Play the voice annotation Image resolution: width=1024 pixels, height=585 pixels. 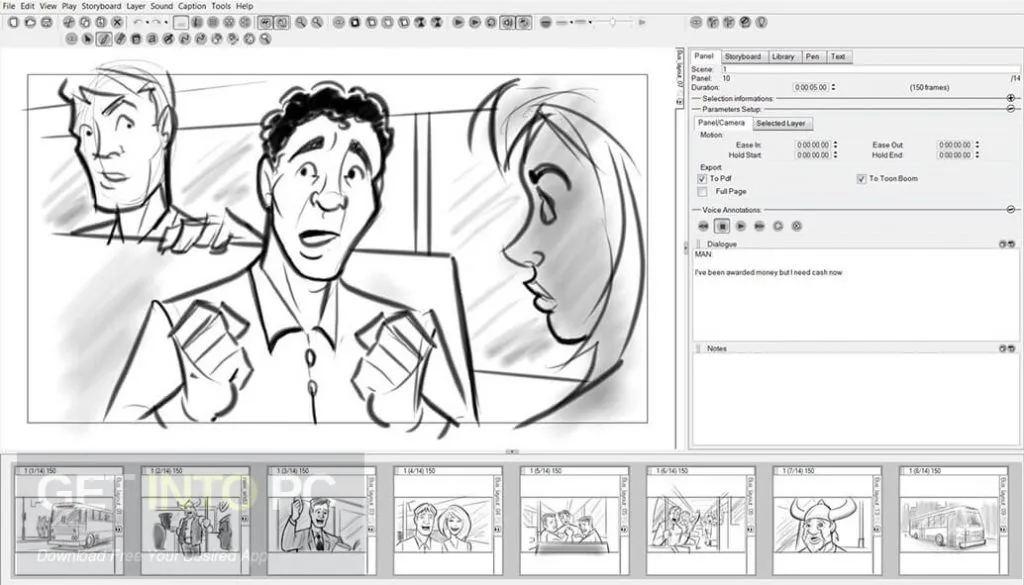(739, 226)
